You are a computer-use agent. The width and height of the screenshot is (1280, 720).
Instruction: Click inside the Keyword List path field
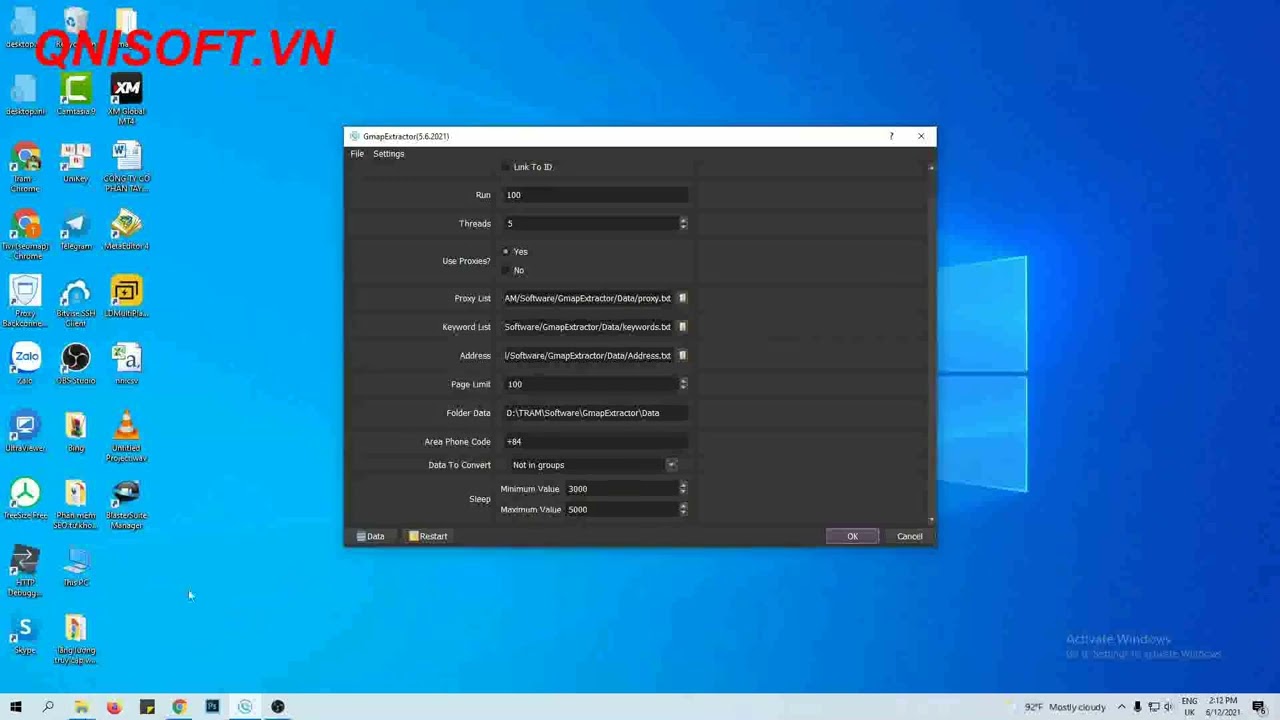click(588, 327)
